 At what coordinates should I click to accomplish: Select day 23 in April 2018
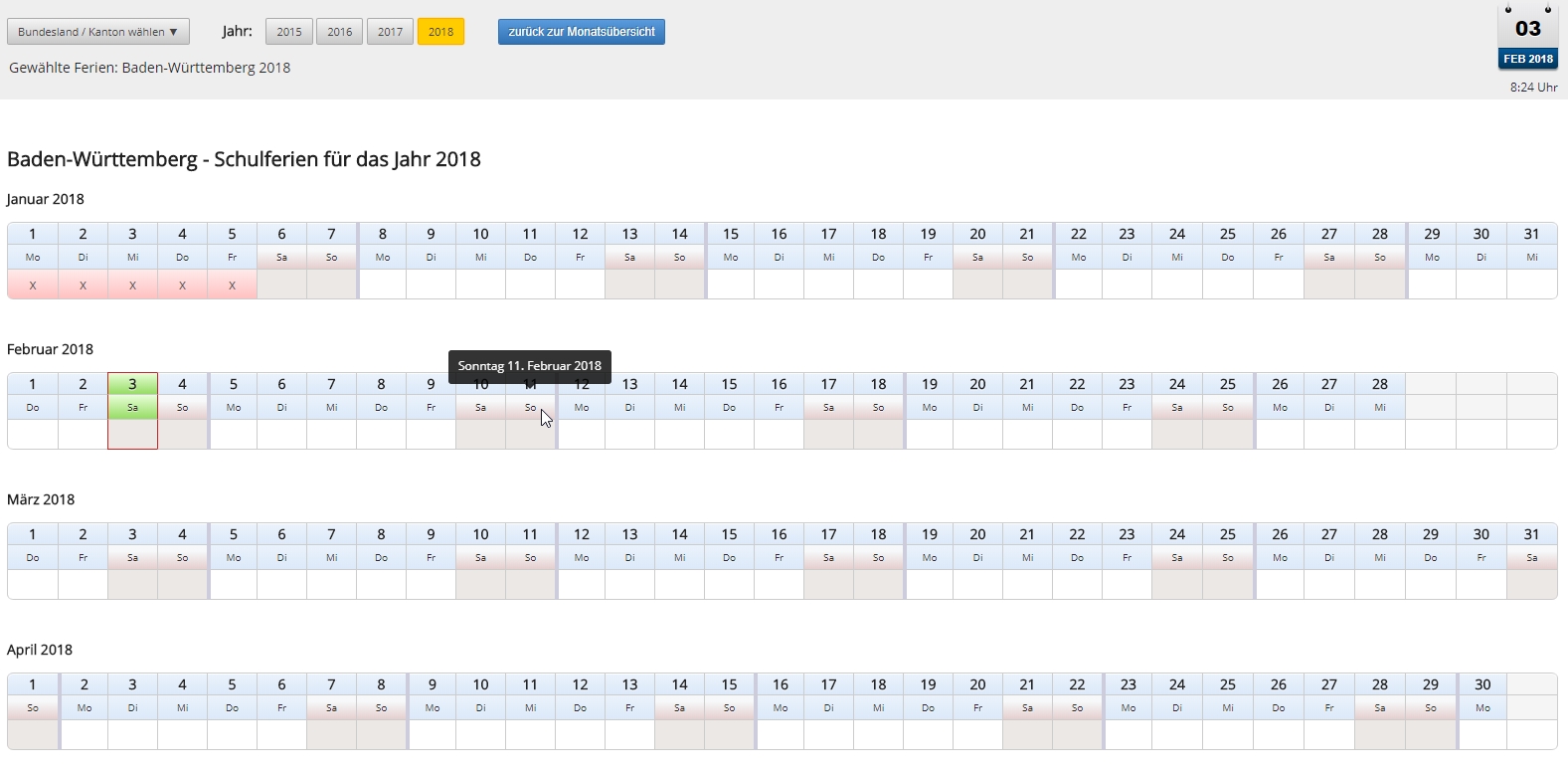click(1129, 684)
